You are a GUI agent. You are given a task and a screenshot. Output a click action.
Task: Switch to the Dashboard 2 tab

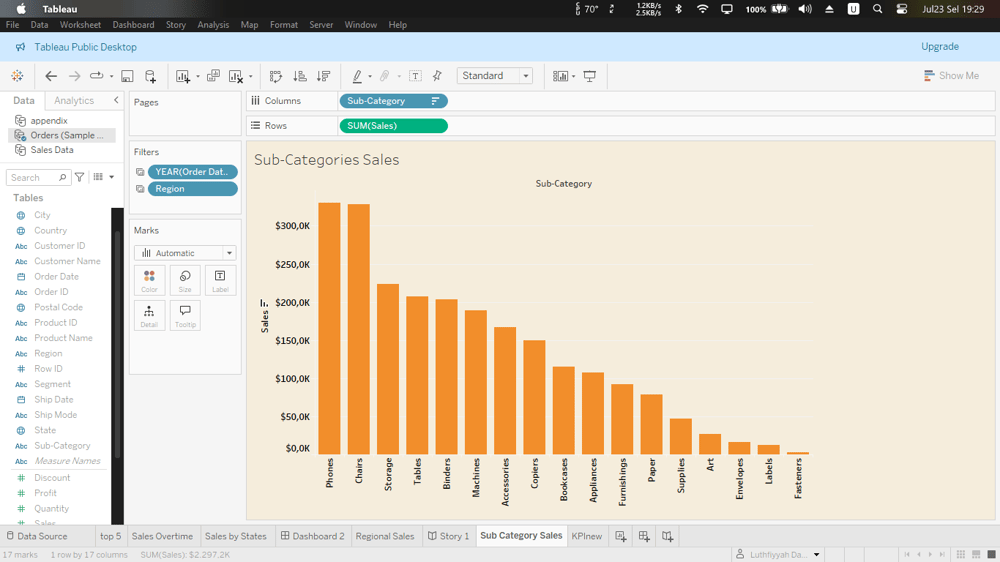312,536
